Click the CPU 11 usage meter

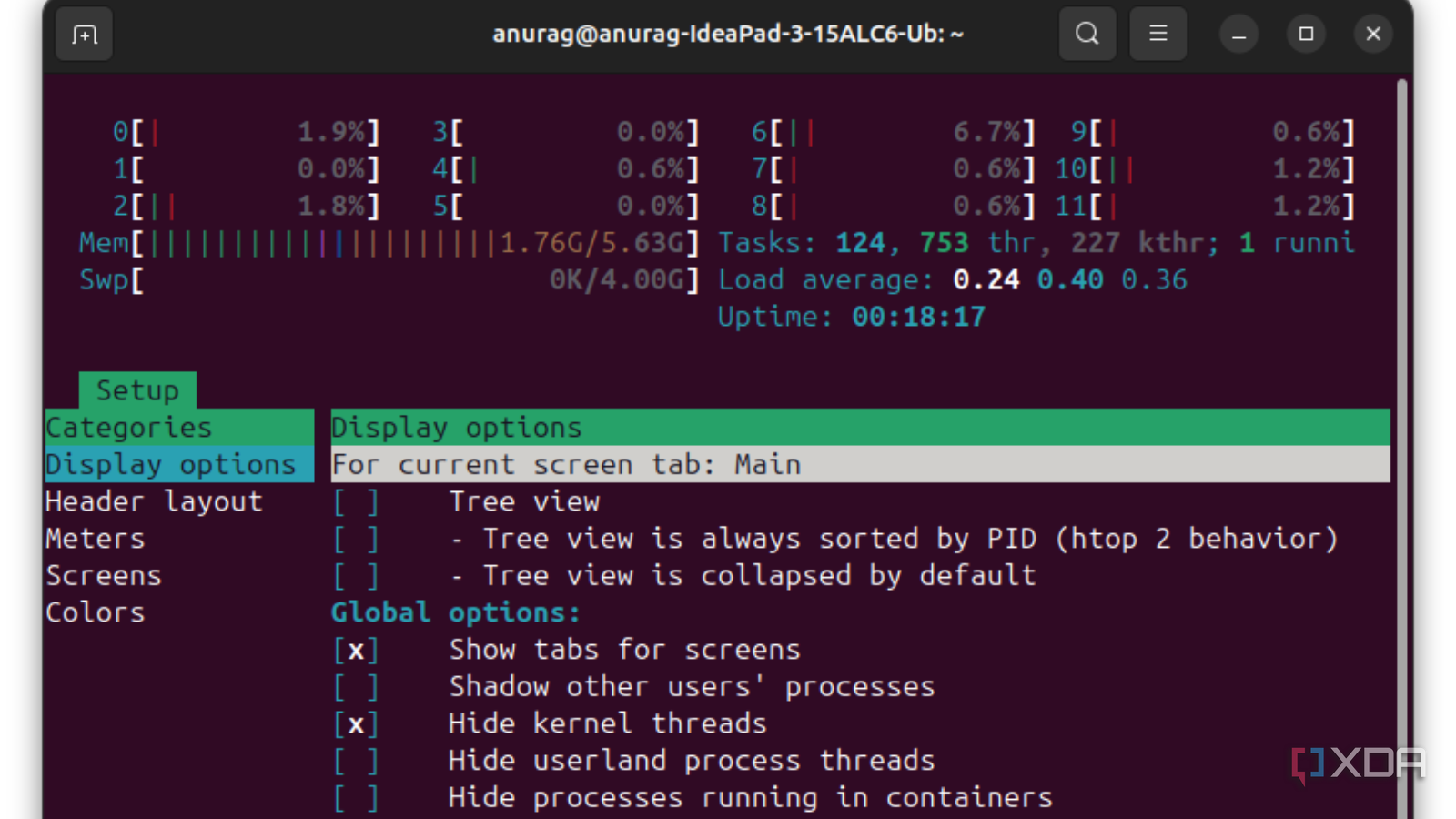1205,207
